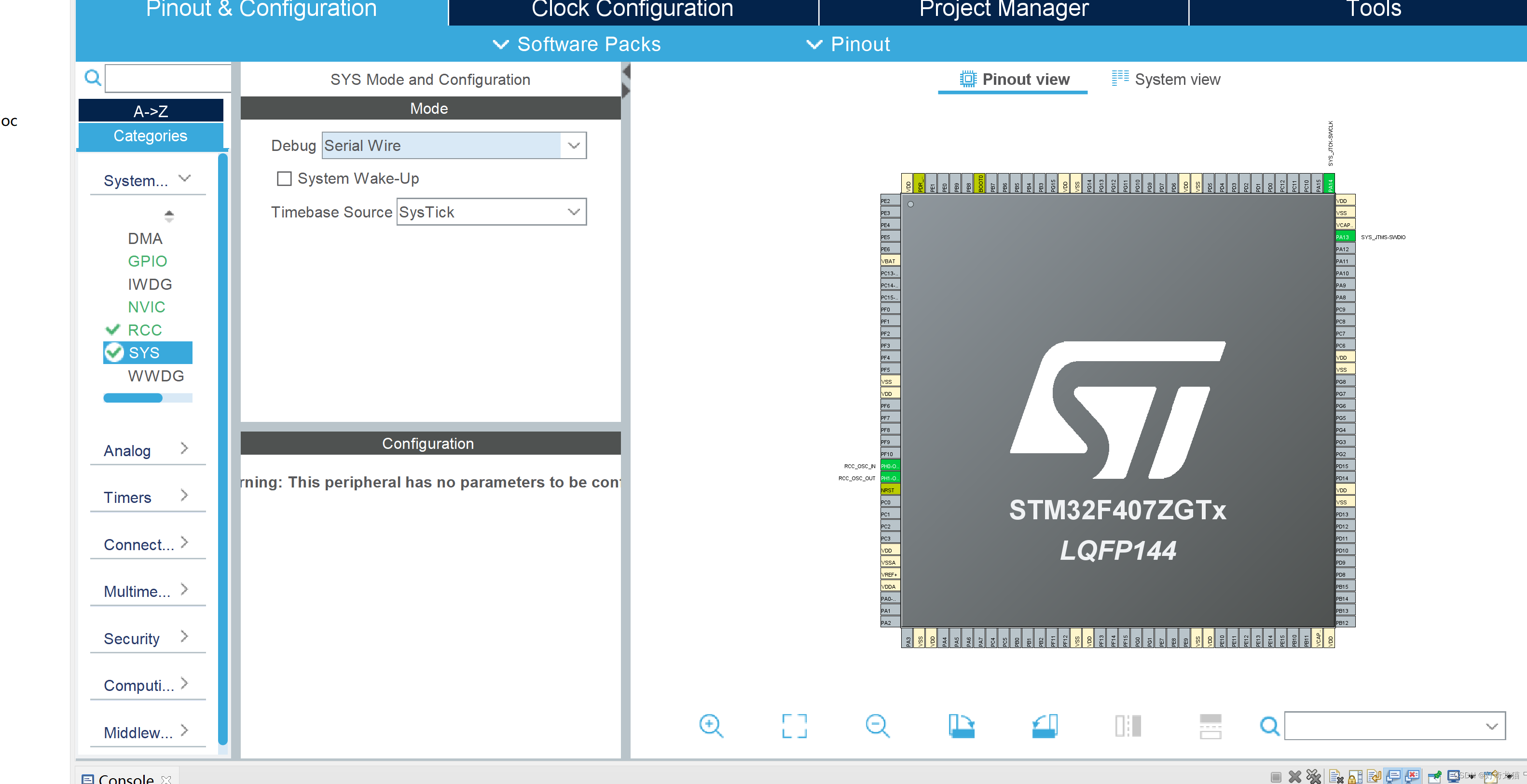Viewport: 1527px width, 784px height.
Task: Click collapse-left arrow on the panel splitter
Action: (x=626, y=72)
